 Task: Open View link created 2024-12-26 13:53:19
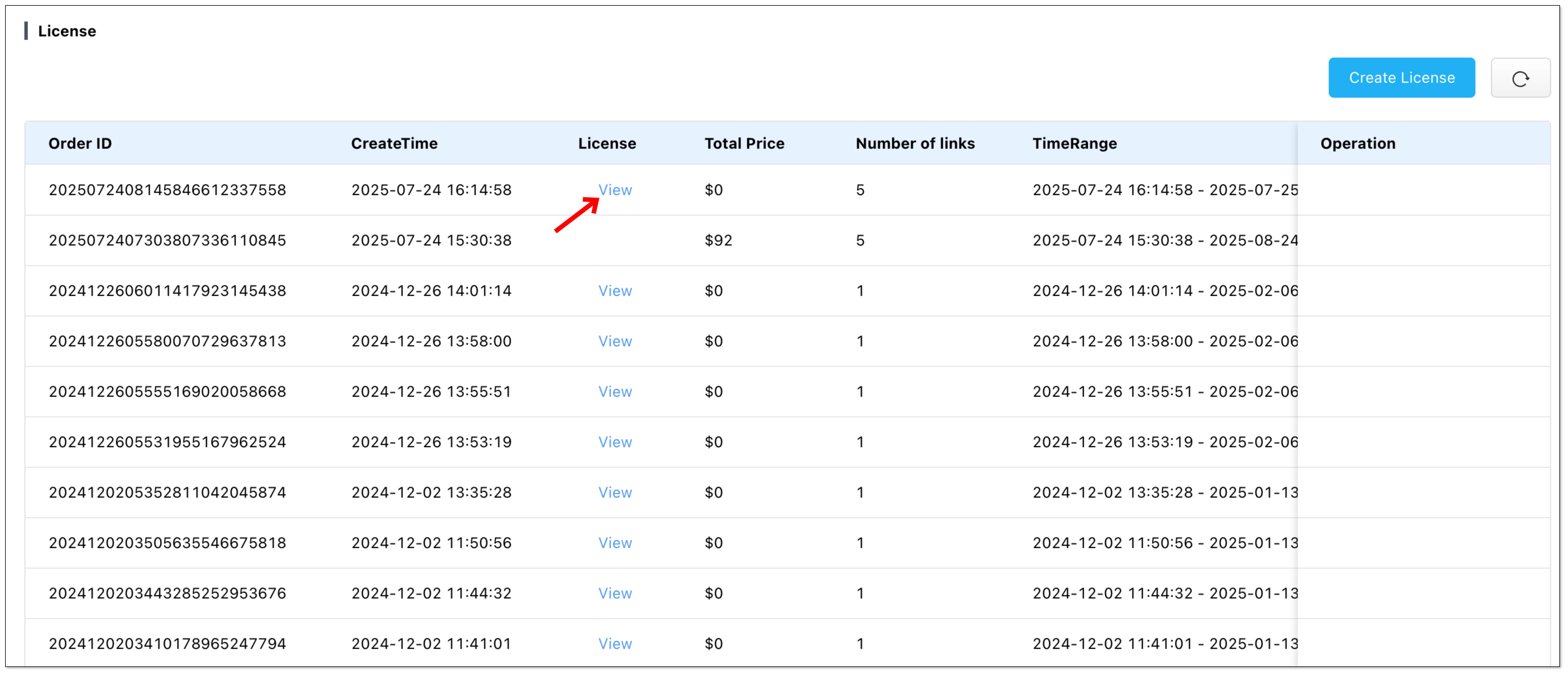pos(615,442)
